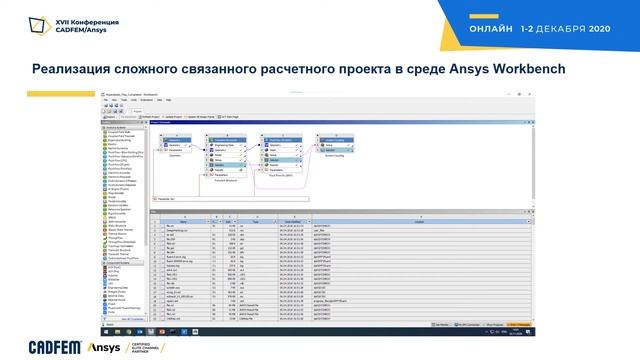640x360 pixels.
Task: Switch to the Project tab
Action: 136,111
